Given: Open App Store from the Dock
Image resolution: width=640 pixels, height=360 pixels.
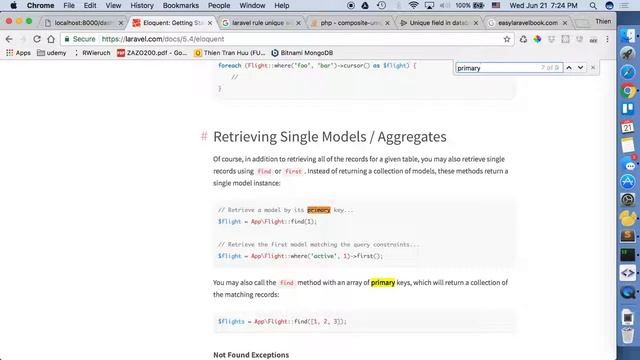Looking at the screenshot, I should tap(628, 182).
